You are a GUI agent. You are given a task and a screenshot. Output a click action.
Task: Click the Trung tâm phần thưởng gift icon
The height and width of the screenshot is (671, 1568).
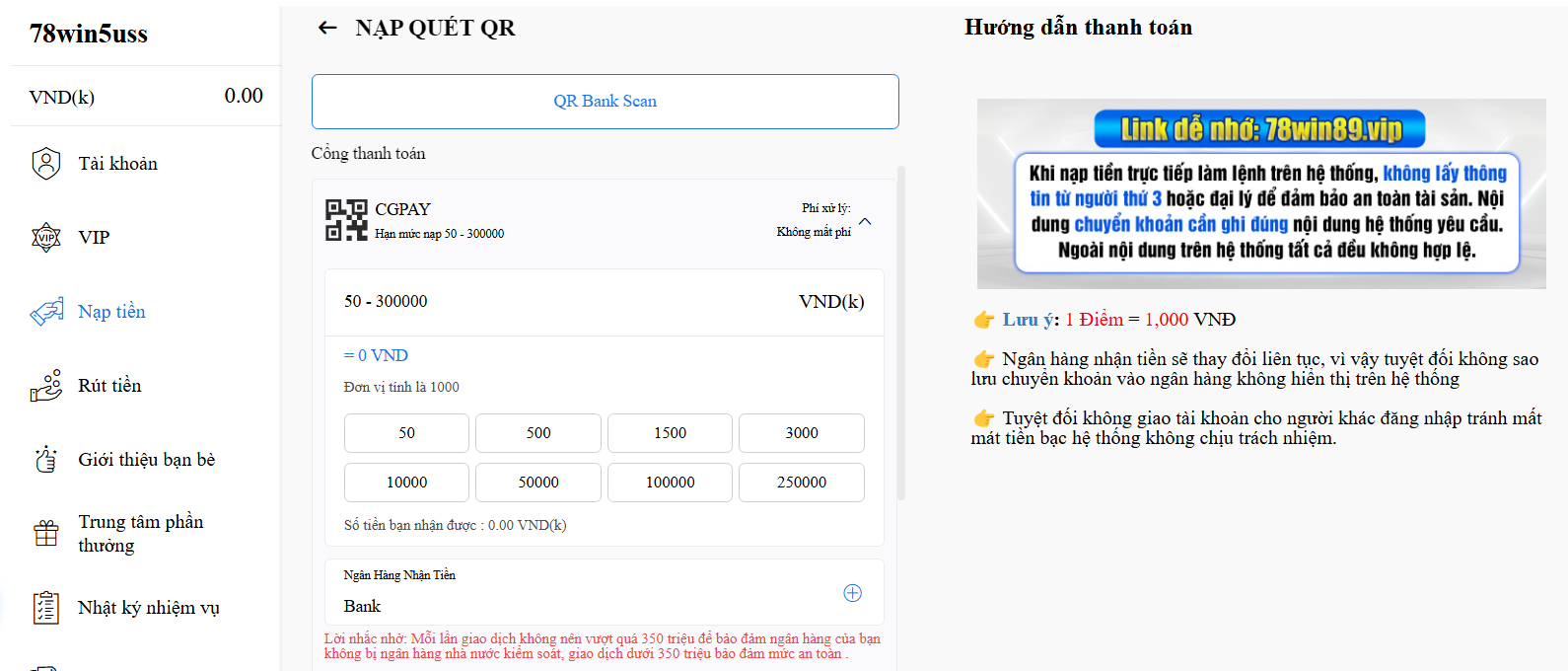click(46, 534)
